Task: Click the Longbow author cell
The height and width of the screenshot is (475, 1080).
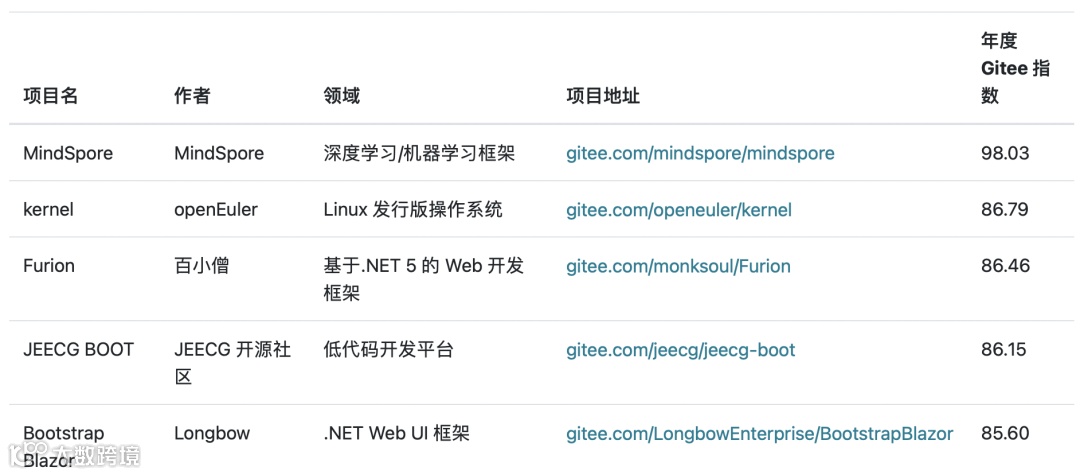Action: coord(212,434)
